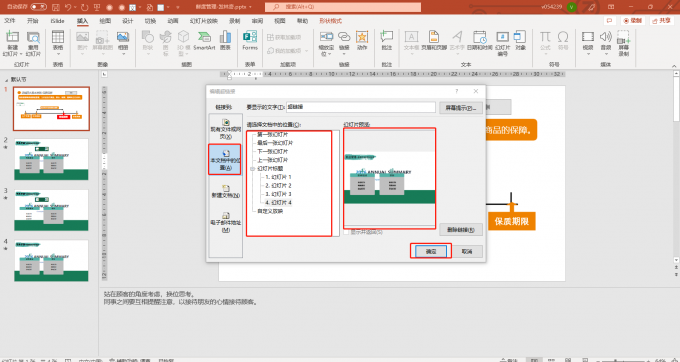680x362 pixels.
Task: Click the Zoom (缩放定位) icon
Action: tap(326, 37)
